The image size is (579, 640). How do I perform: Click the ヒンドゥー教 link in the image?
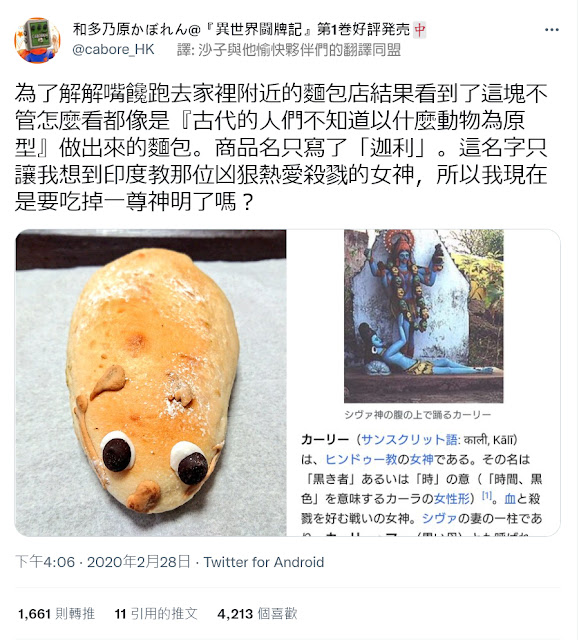pos(361,459)
